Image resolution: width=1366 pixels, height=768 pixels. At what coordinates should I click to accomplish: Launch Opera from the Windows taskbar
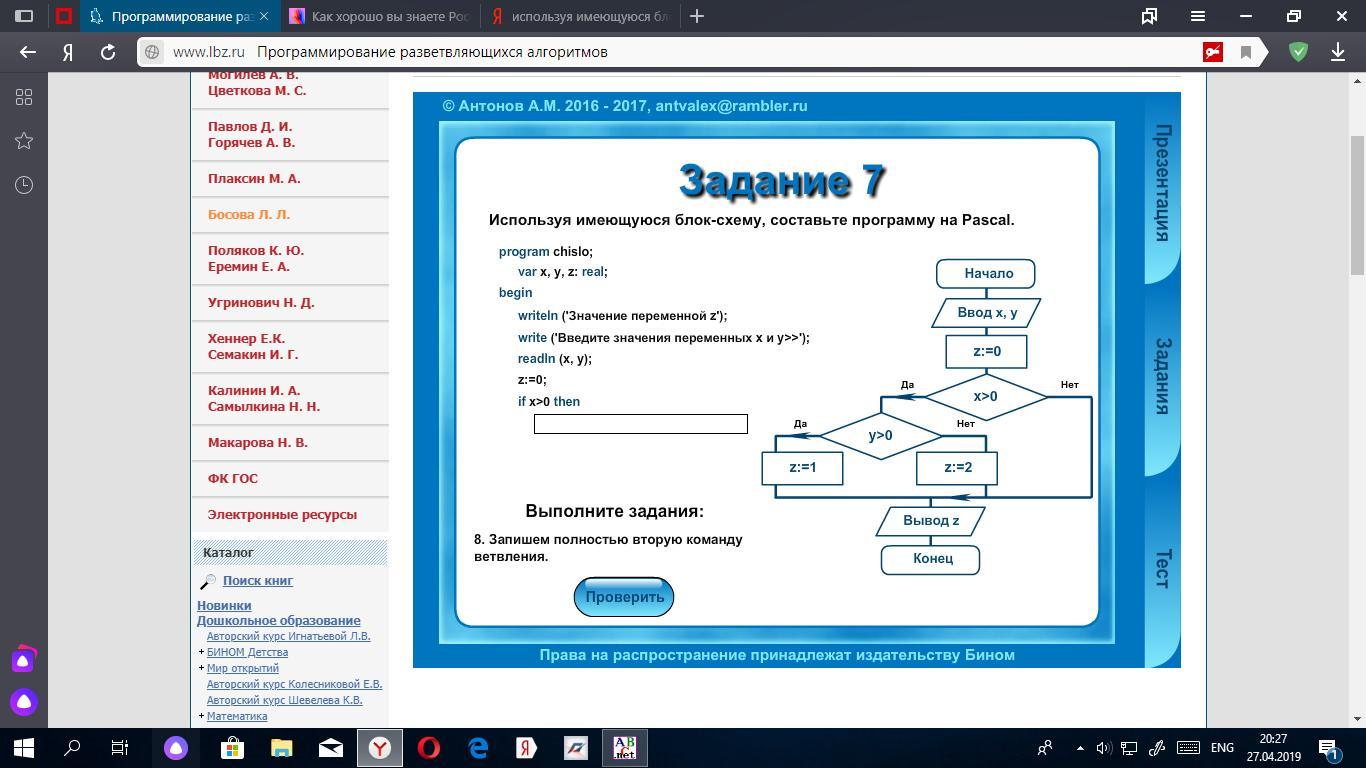pyautogui.click(x=429, y=747)
